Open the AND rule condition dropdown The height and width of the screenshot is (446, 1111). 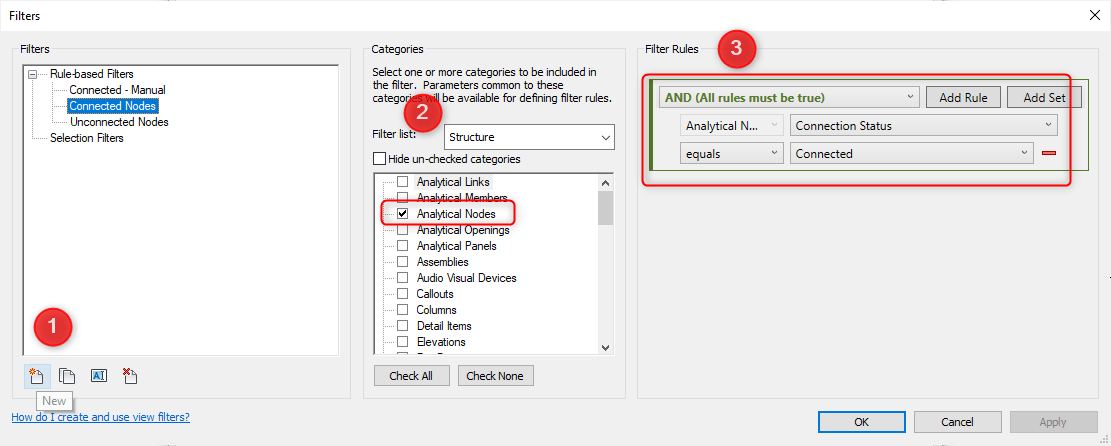click(909, 97)
